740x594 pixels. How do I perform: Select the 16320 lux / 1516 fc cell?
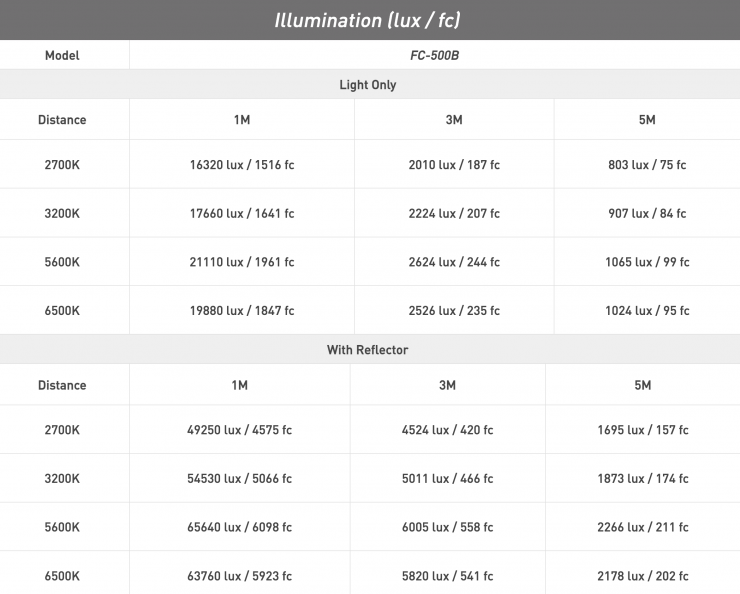tap(241, 164)
